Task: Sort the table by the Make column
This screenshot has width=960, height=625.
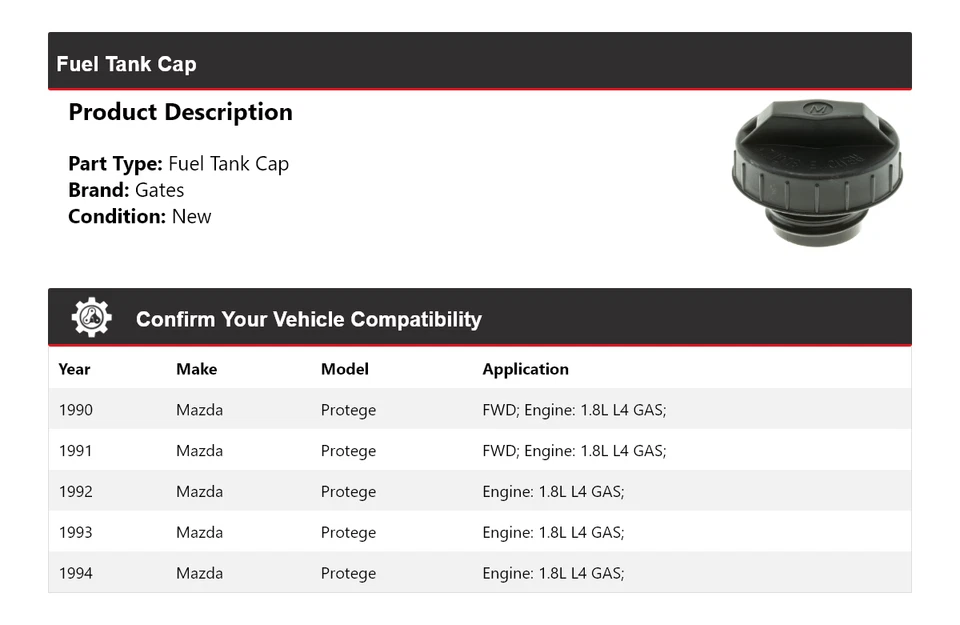Action: [196, 369]
